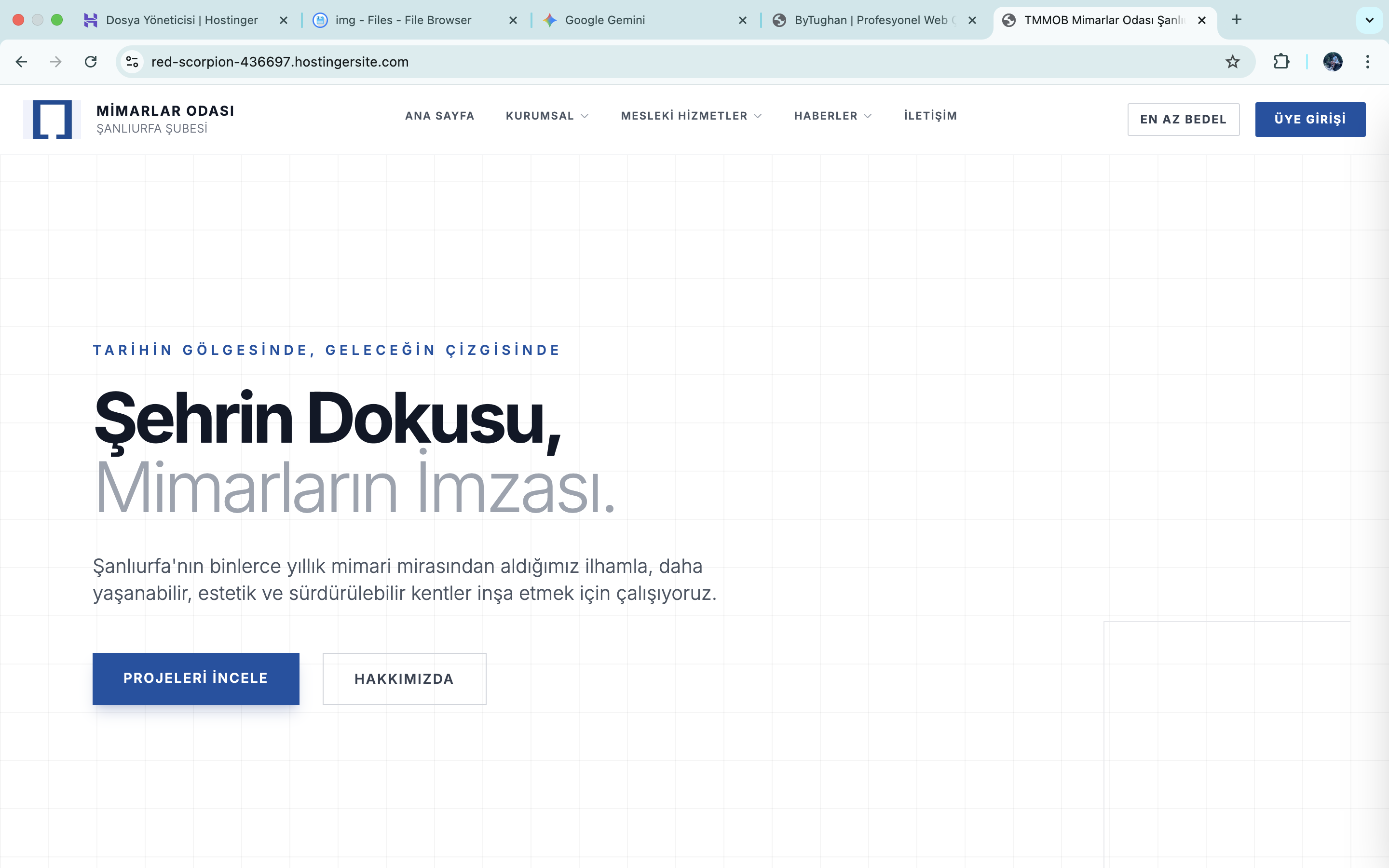
Task: Open the İletişim menu item
Action: click(930, 116)
